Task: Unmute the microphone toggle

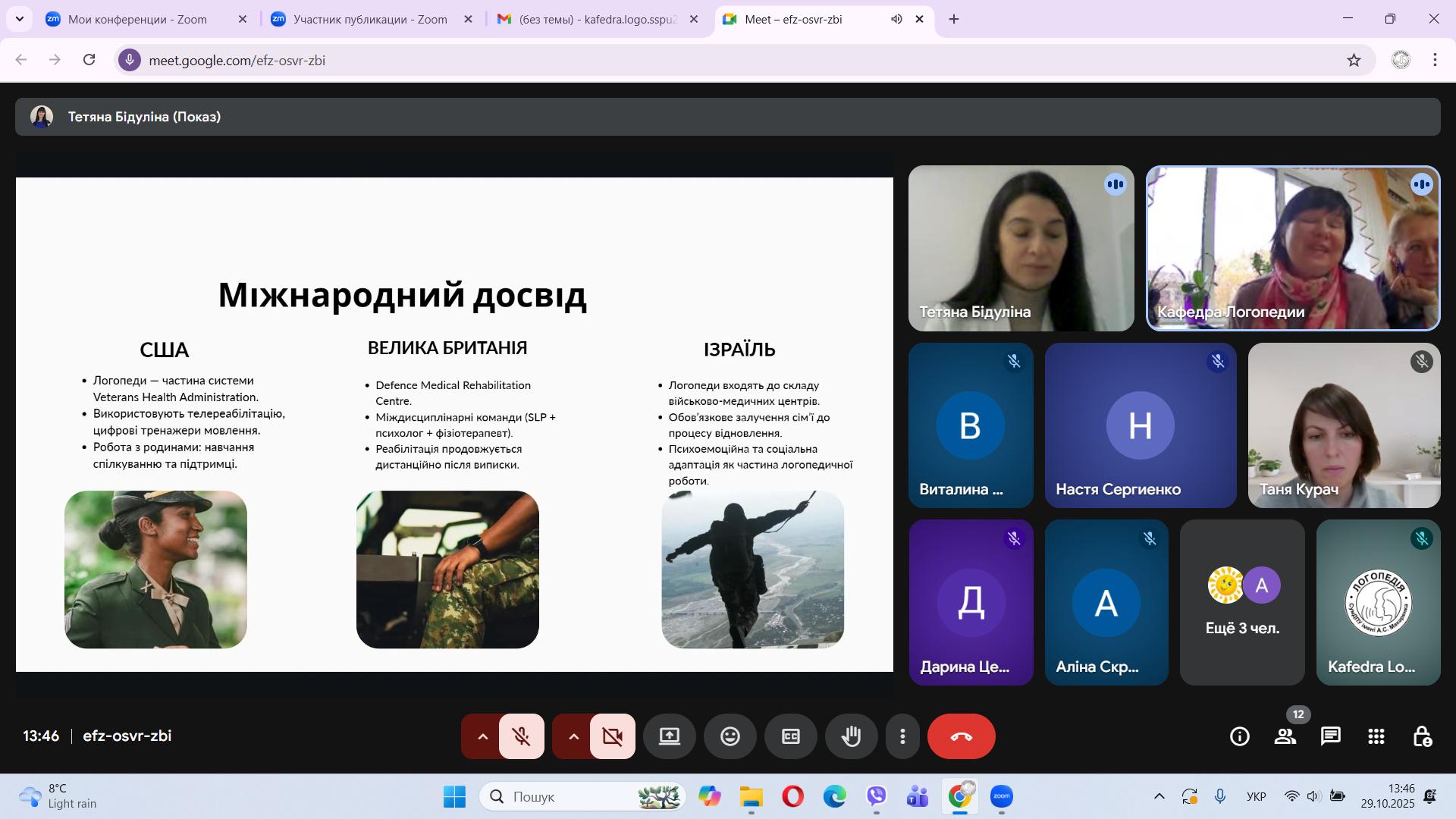Action: tap(521, 736)
